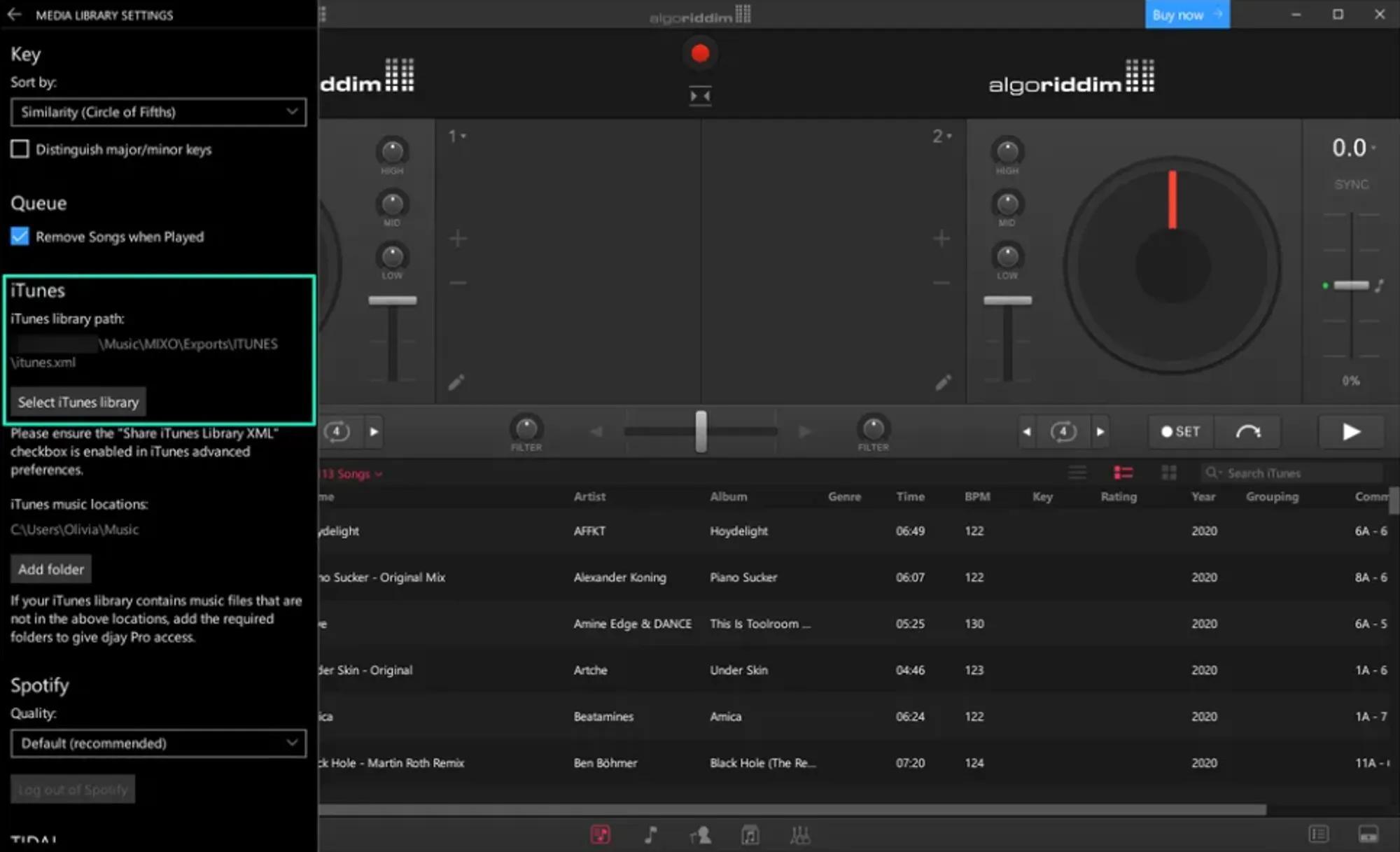Click the Add folder button
Screen dimensions: 1400x852
click(x=50, y=568)
